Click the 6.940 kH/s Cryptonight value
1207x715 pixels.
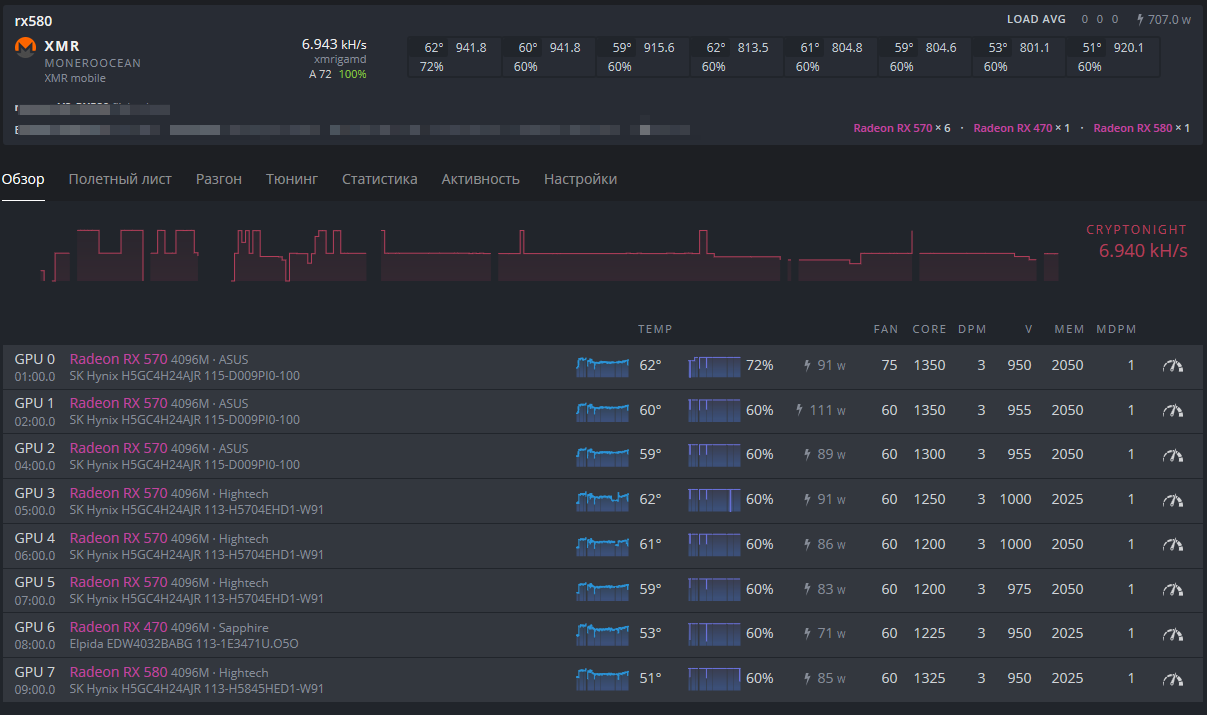point(1143,251)
